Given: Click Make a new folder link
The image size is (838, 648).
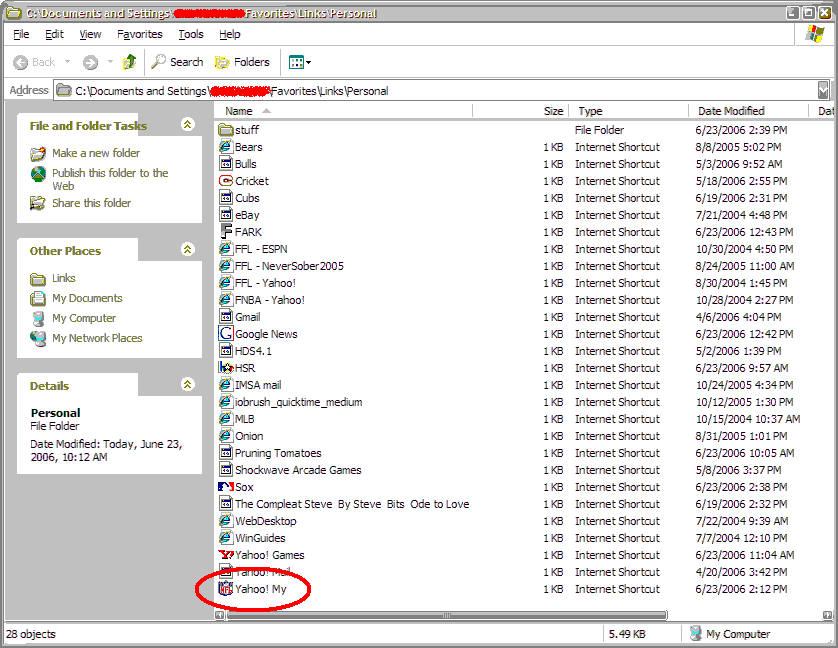Looking at the screenshot, I should coord(96,153).
